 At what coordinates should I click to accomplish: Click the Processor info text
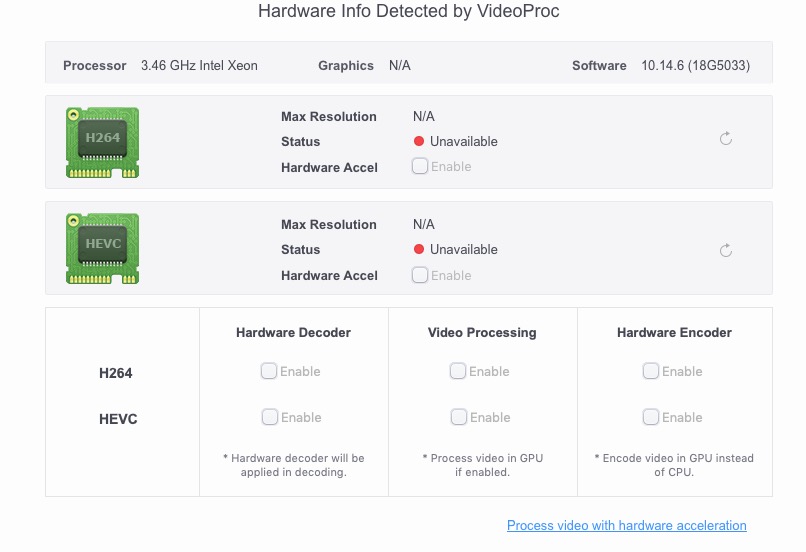point(199,66)
